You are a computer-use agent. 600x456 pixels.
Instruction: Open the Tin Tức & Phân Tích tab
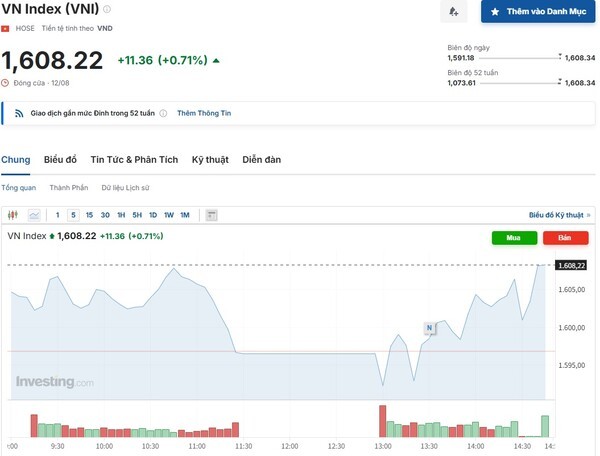(134, 160)
